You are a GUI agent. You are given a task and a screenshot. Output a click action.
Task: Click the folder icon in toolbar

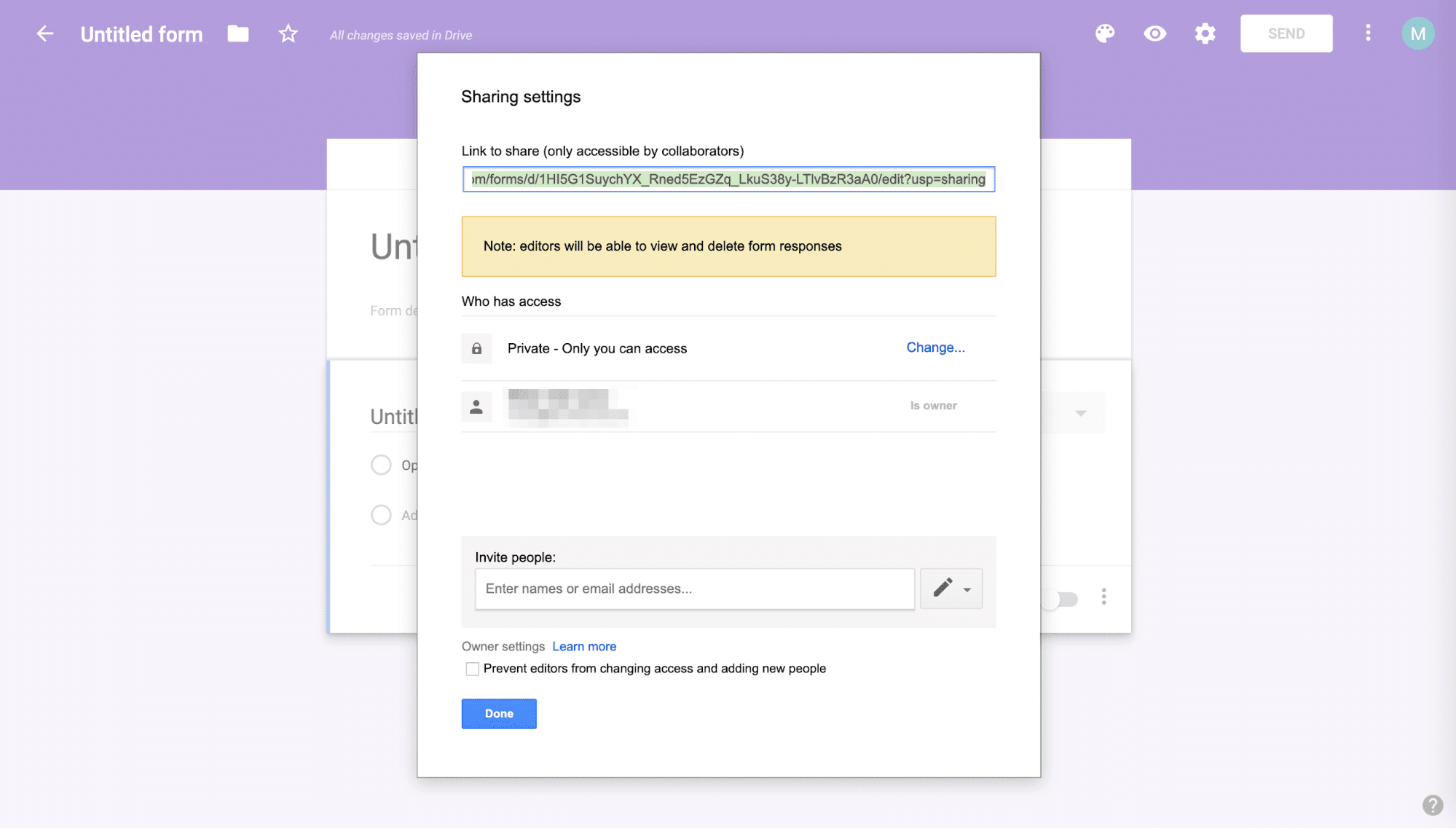(237, 33)
